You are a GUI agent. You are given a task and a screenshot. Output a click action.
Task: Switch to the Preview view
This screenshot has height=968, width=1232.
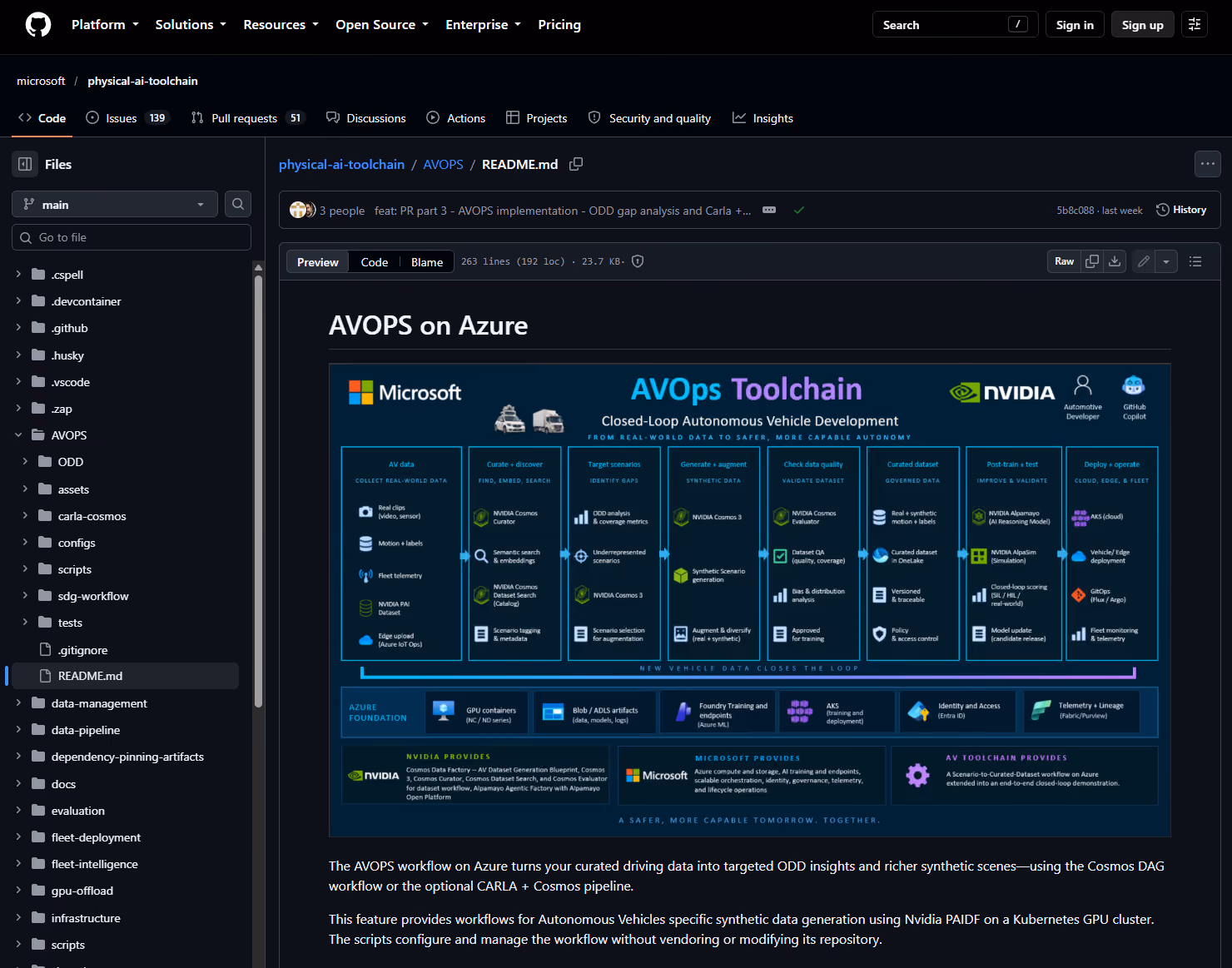(x=318, y=262)
